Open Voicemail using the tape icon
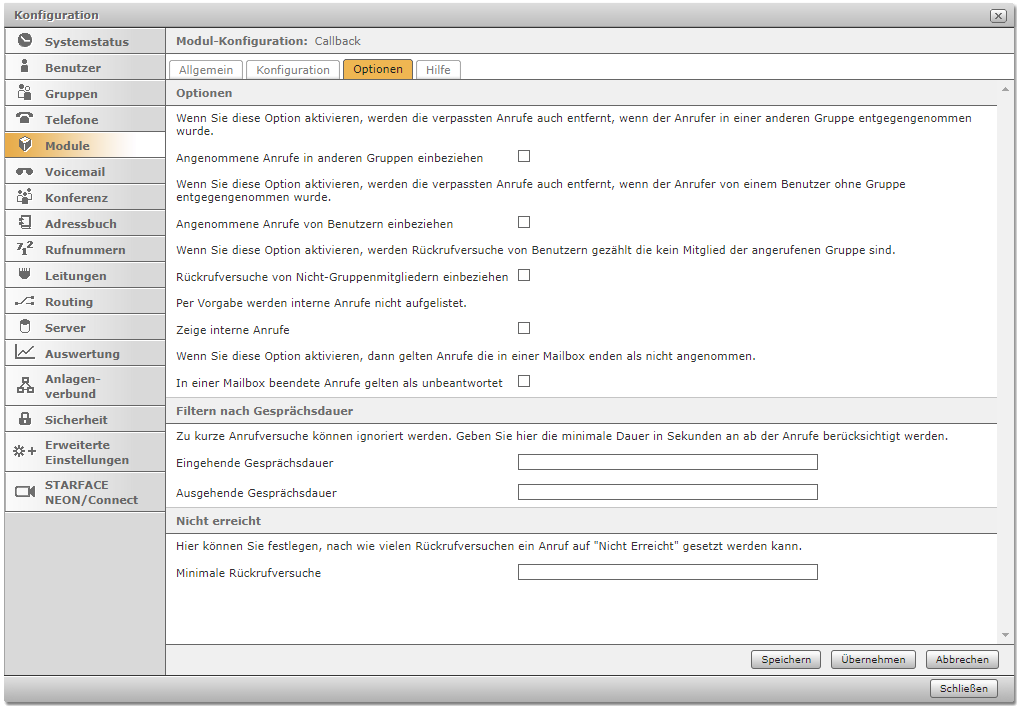Screen dimensions: 1017x707 25,171
